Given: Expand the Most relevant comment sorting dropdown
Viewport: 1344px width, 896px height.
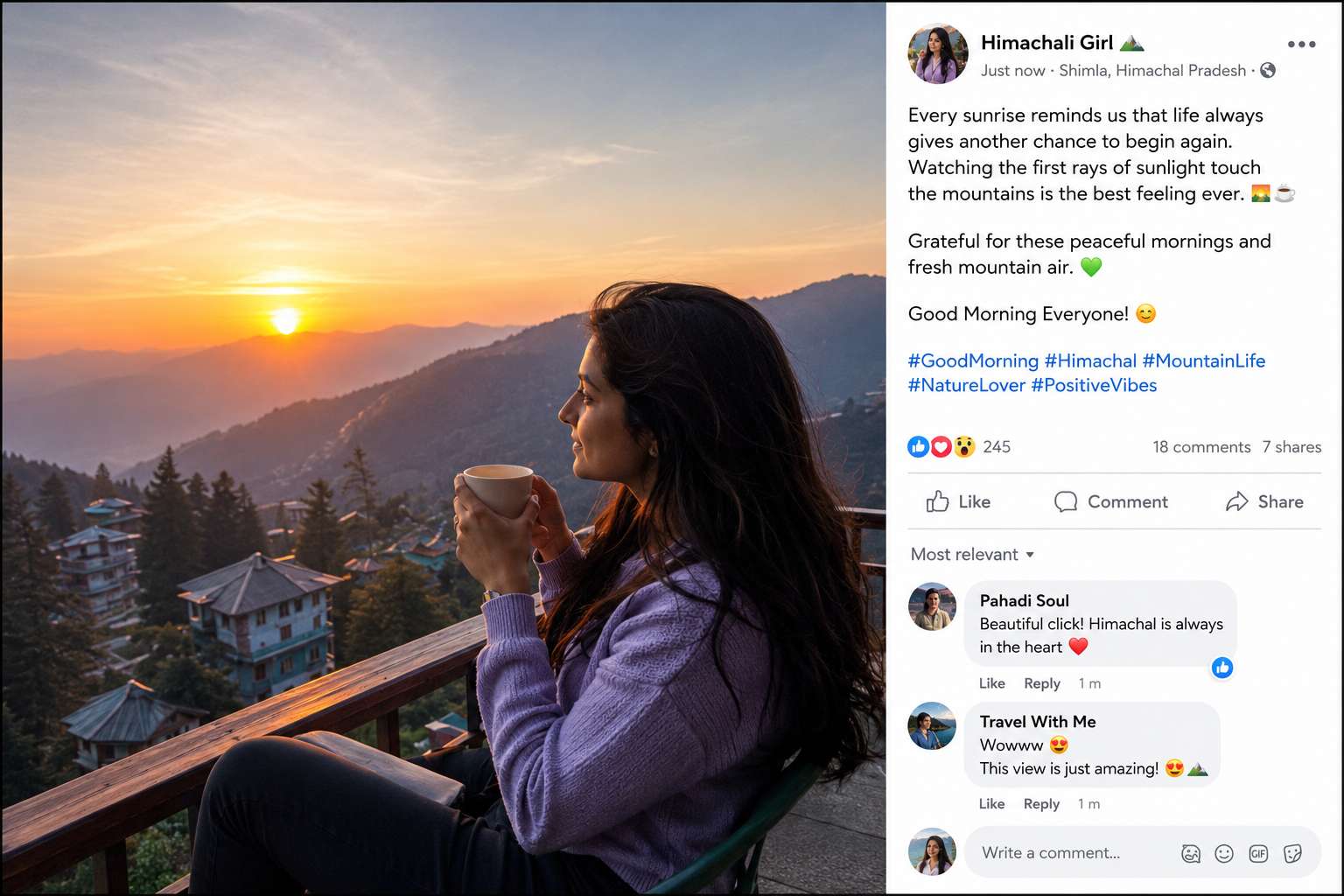Looking at the screenshot, I should tap(972, 555).
